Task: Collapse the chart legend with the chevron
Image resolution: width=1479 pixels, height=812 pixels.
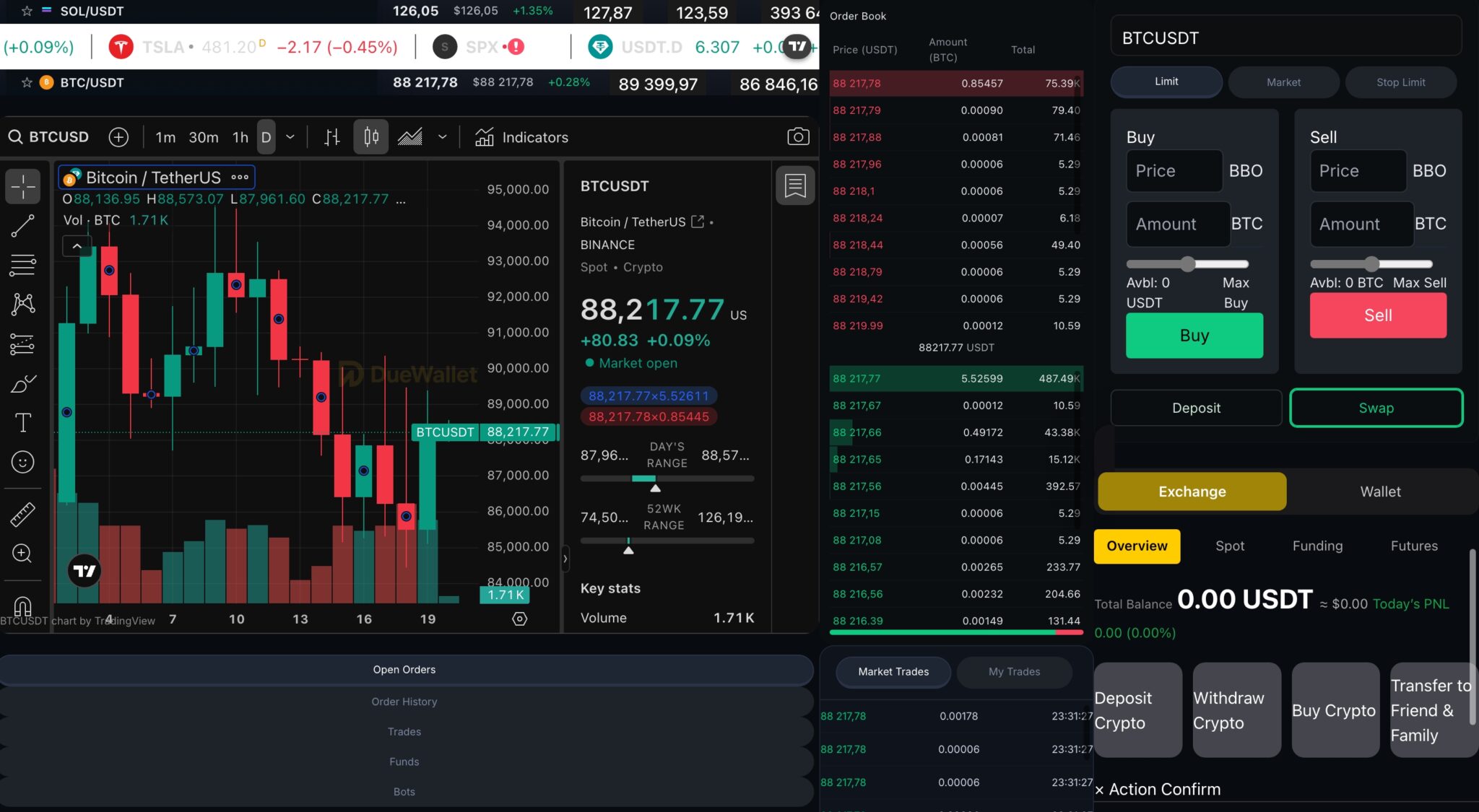Action: pyautogui.click(x=77, y=247)
